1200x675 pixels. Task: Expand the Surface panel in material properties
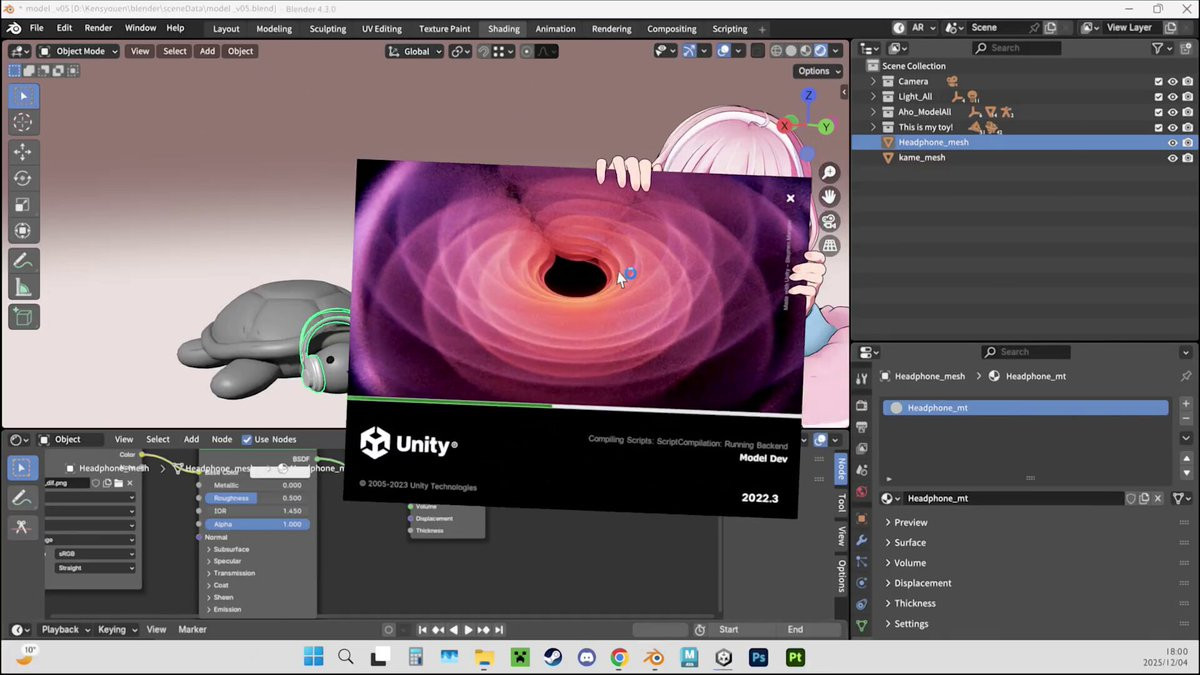point(909,543)
